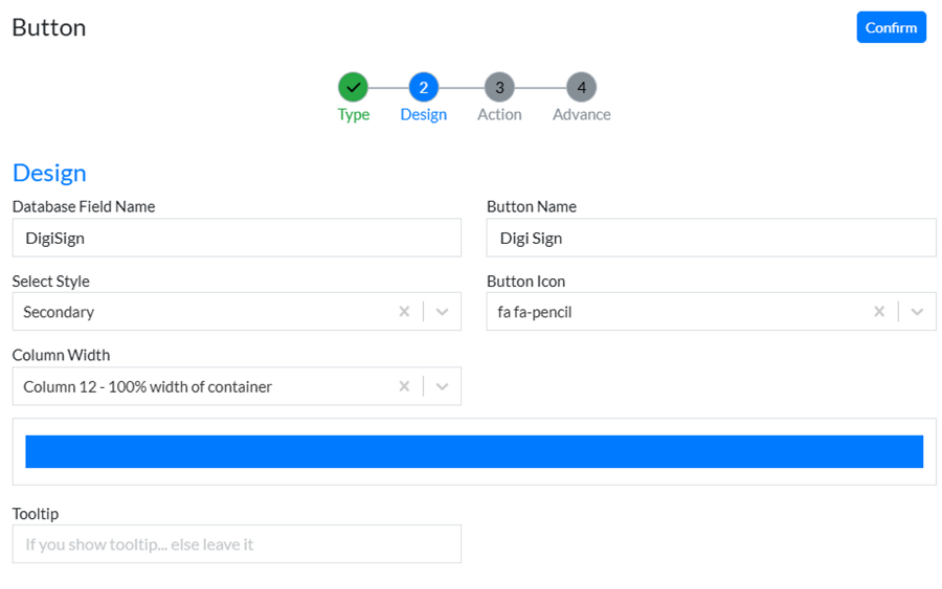Expand the Column Width dropdown arrow
The width and height of the screenshot is (942, 589).
tap(442, 387)
